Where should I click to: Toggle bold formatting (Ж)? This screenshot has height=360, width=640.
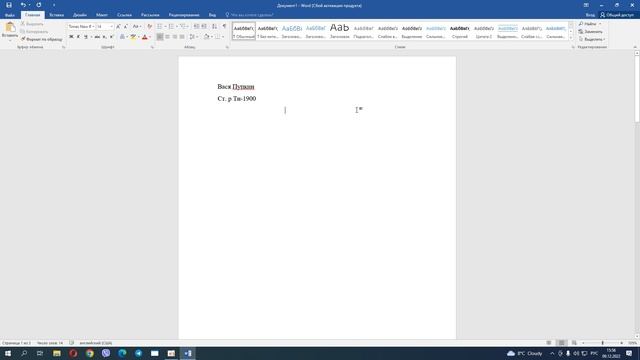click(71, 37)
